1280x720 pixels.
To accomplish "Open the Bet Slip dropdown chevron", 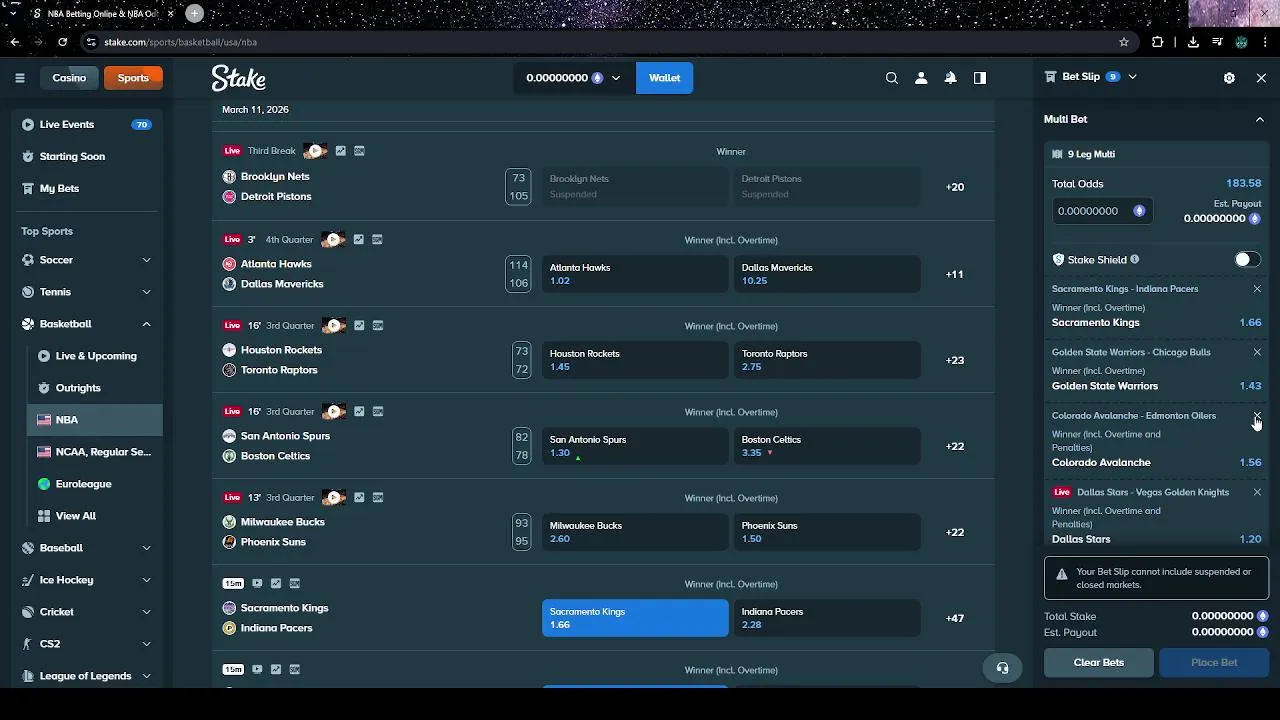I will click(x=1132, y=77).
